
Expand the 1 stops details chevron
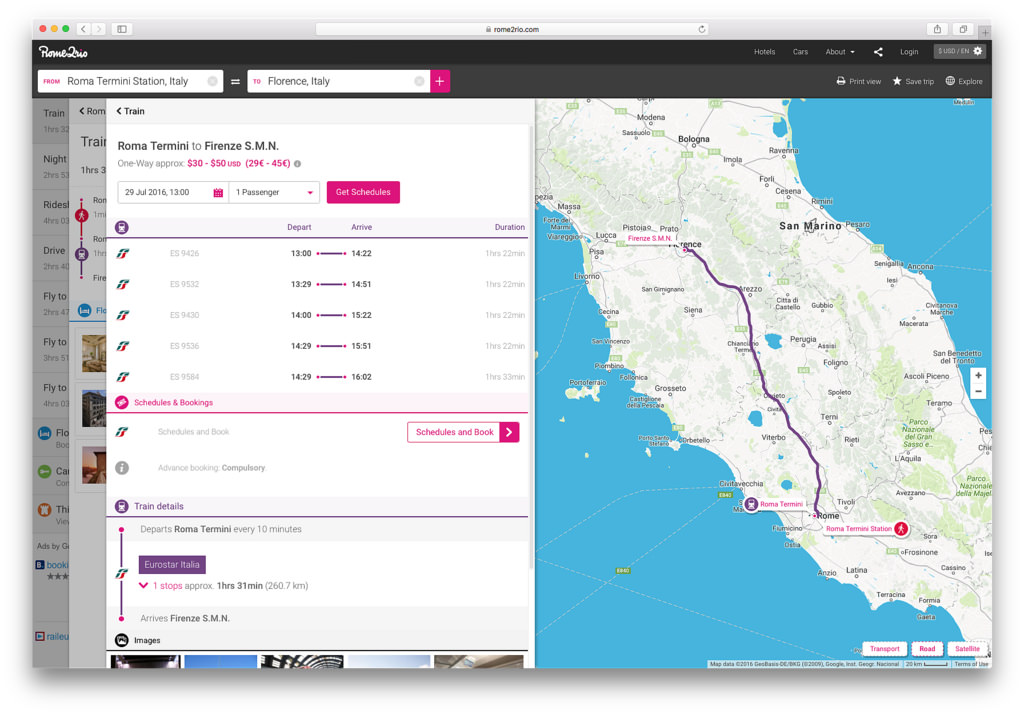[x=144, y=586]
